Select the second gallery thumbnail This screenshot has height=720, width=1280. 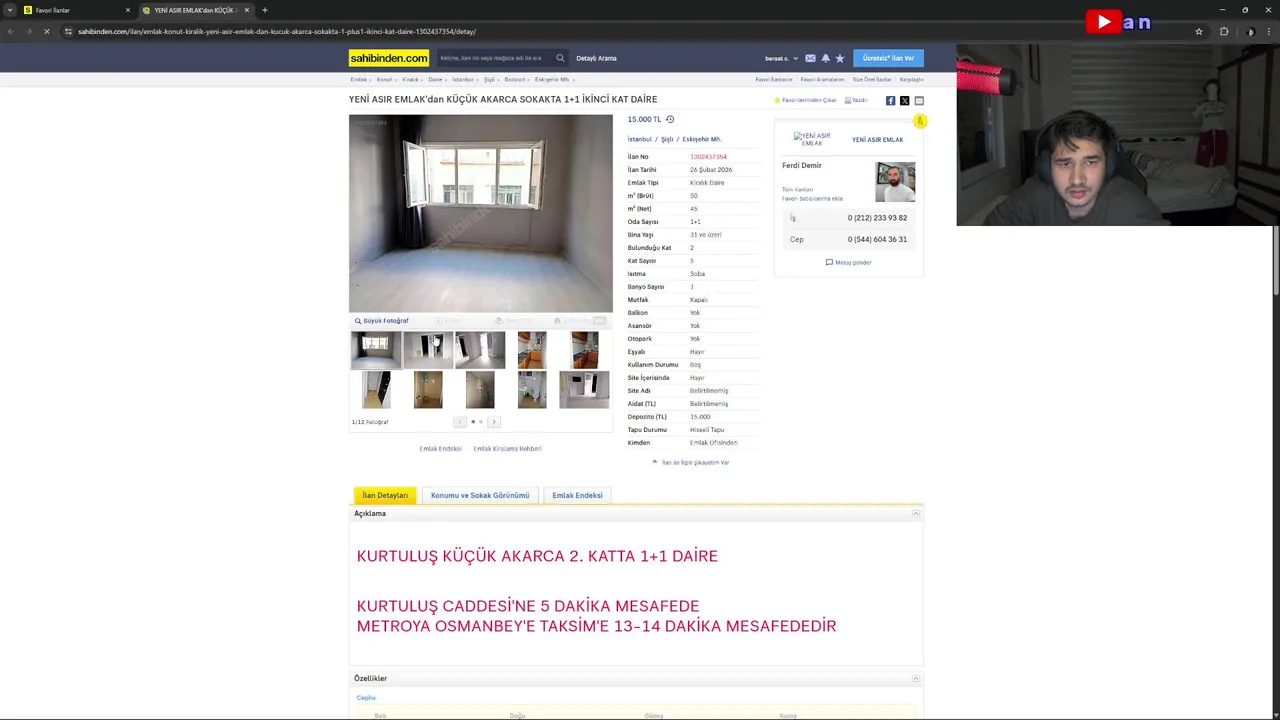[x=428, y=350]
